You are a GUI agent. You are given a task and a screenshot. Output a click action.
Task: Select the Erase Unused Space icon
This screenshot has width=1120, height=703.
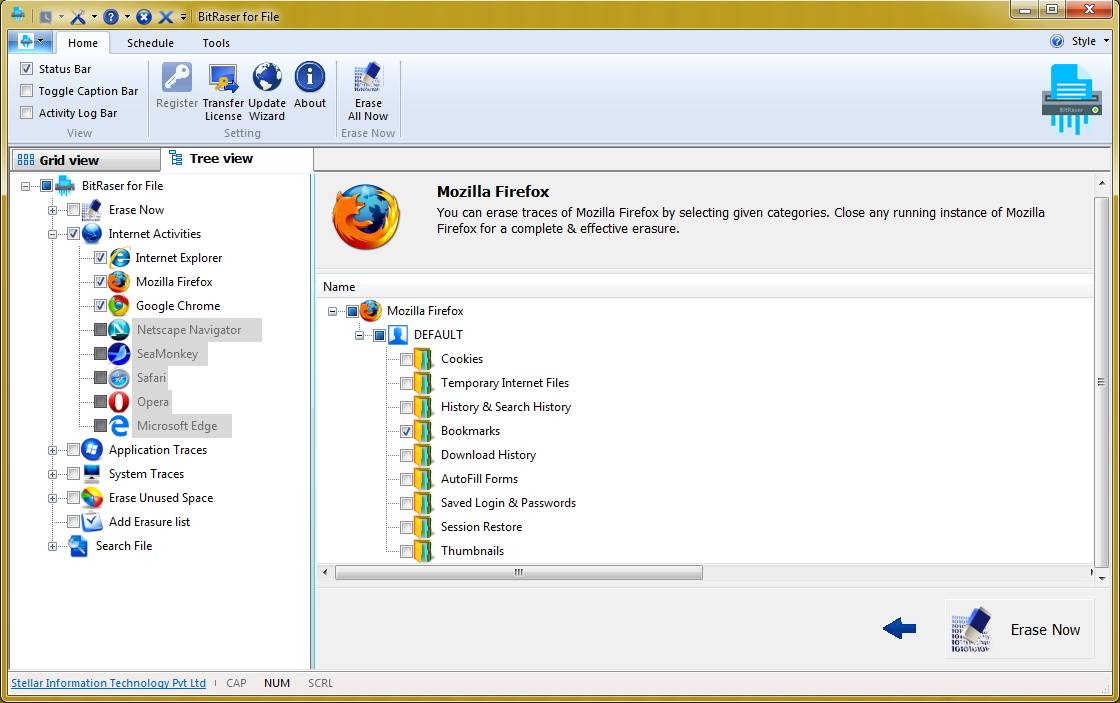point(91,498)
